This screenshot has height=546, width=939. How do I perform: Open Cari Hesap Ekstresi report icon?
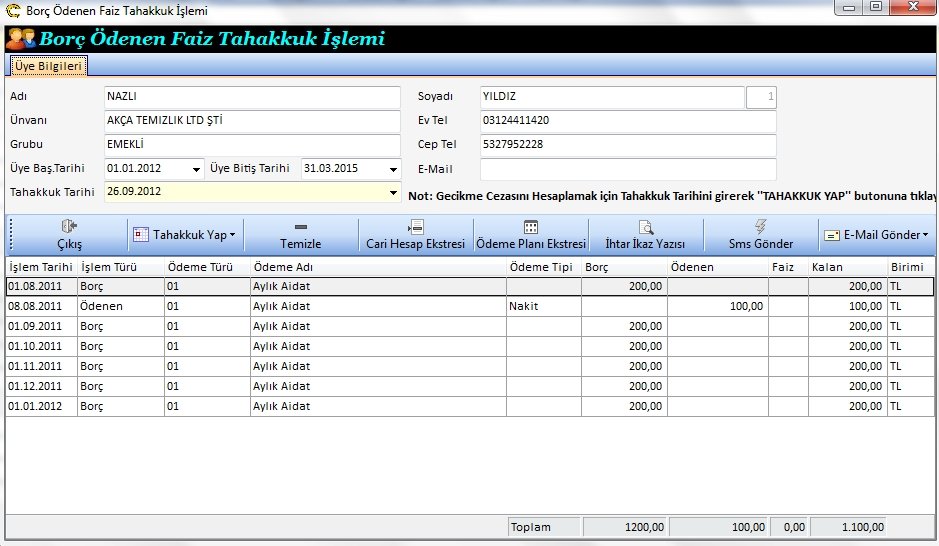pos(416,227)
